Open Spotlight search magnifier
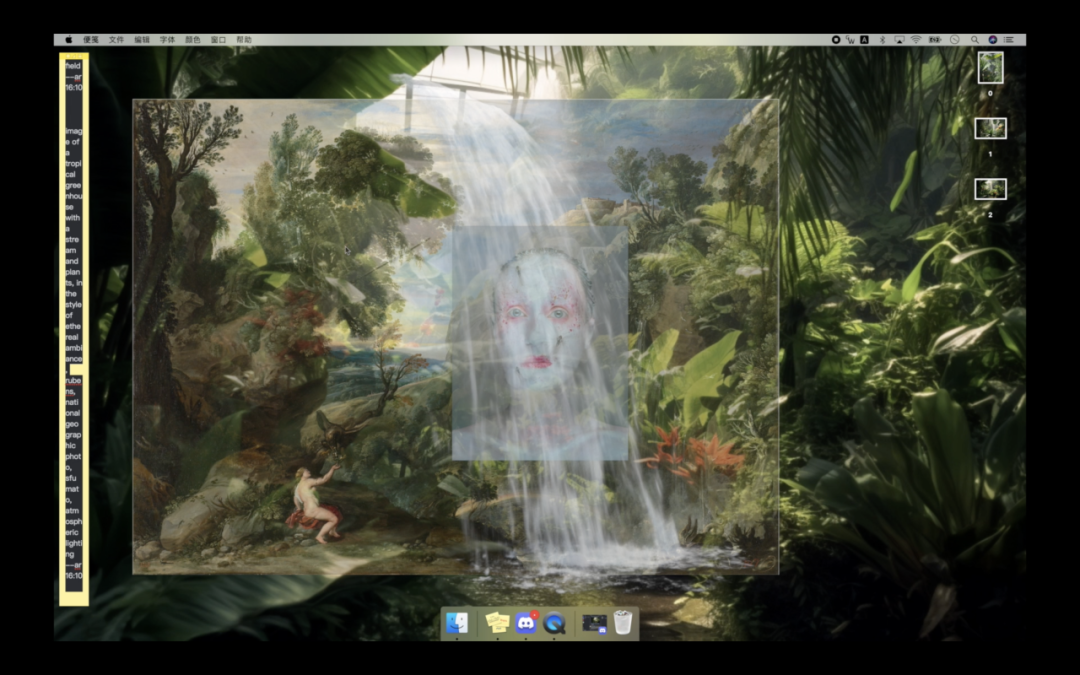Screen dimensions: 1080x675 pos(975,40)
